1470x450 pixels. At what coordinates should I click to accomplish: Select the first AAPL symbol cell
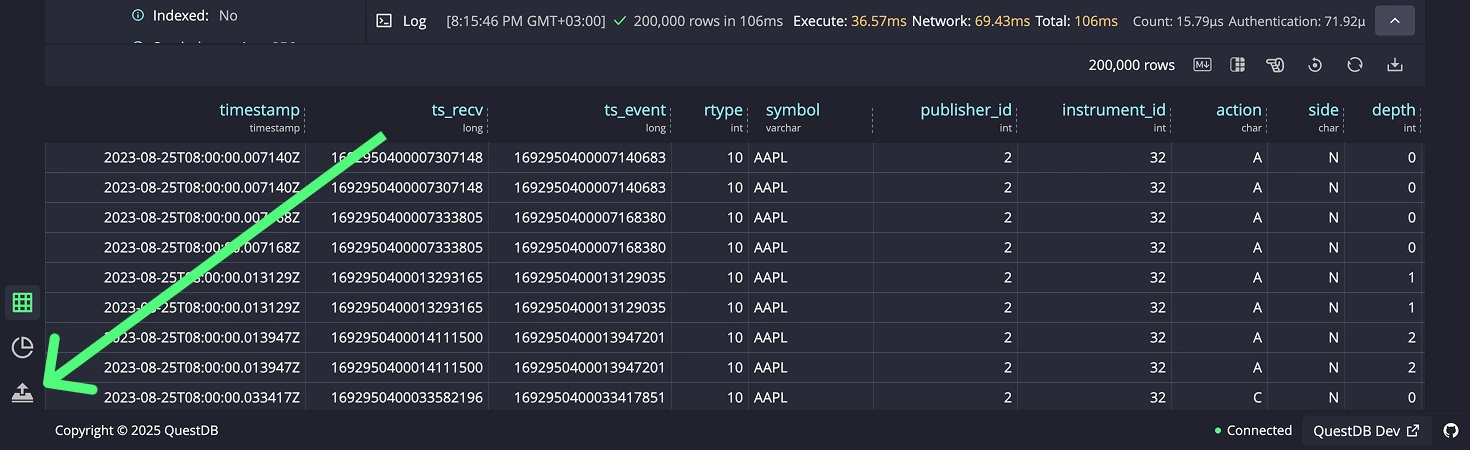(x=771, y=158)
